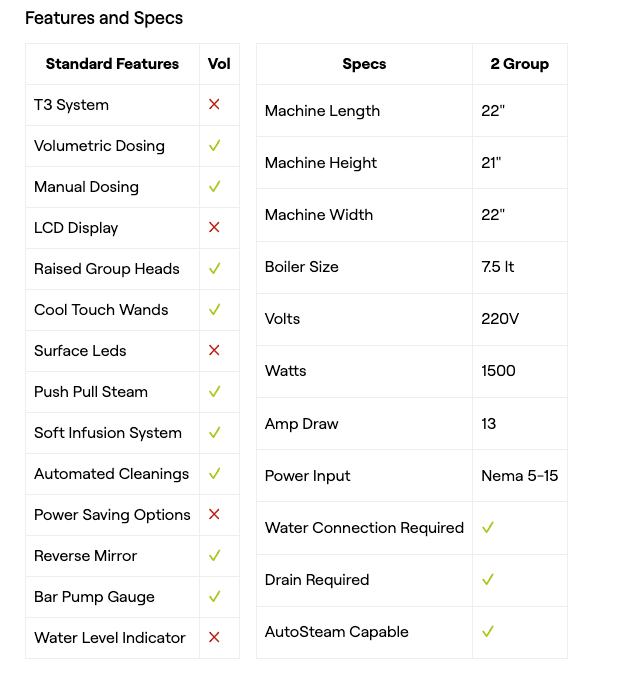Click the AutoSteam Capable checkmark
This screenshot has height=674, width=629.
pos(488,631)
